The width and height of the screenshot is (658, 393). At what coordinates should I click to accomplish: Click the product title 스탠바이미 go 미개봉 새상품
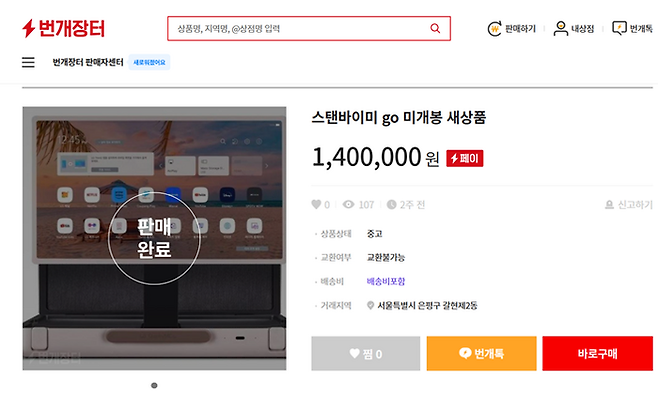click(x=399, y=117)
